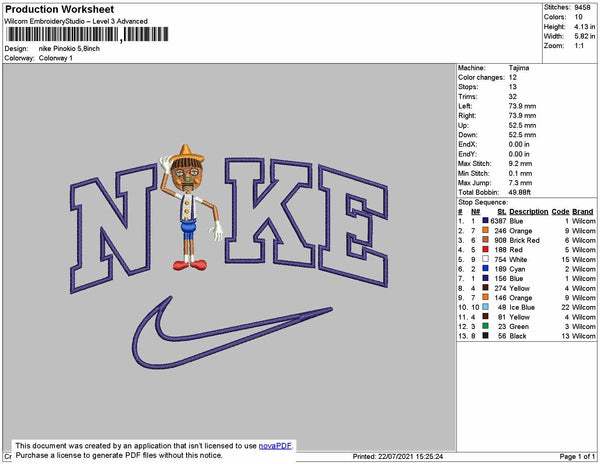Select the blue swatch beside 156 stitches
600x464 pixels.
[485, 278]
